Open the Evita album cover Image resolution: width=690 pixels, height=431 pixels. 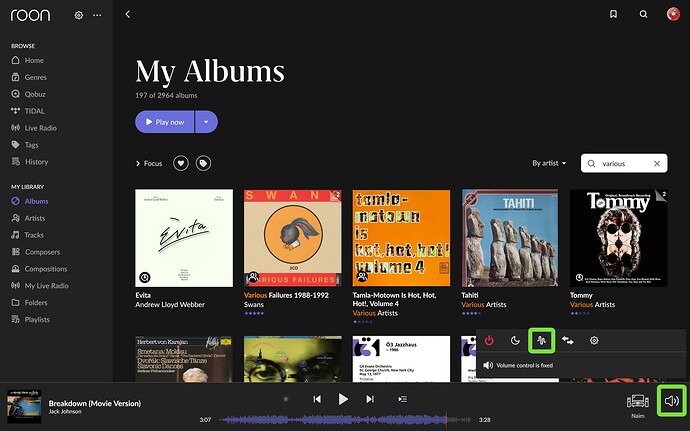click(184, 238)
